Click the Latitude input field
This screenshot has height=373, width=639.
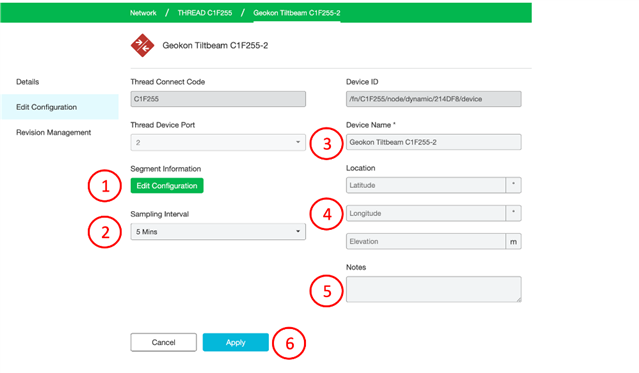[426, 185]
